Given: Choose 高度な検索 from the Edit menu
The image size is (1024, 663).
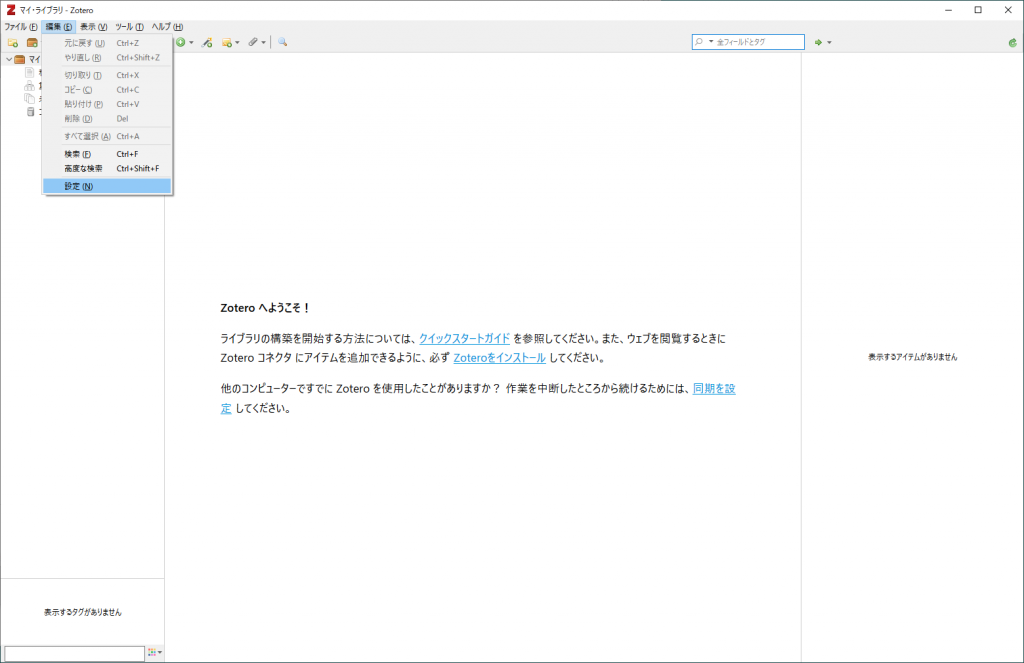Looking at the screenshot, I should [107, 169].
